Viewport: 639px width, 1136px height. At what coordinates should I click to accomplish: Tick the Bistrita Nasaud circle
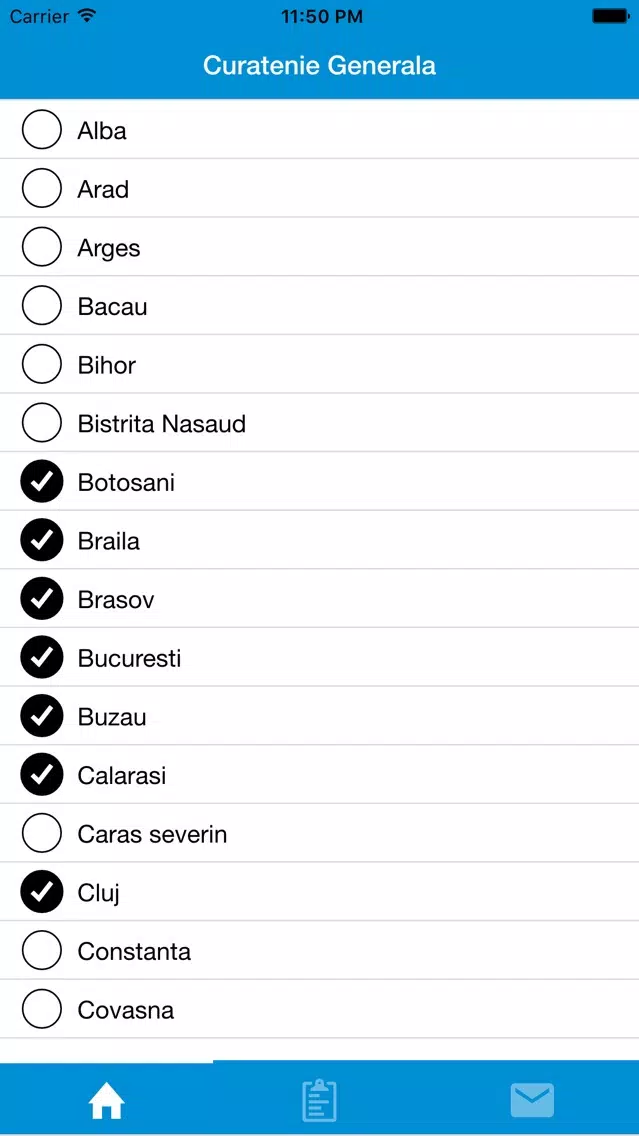[42, 423]
